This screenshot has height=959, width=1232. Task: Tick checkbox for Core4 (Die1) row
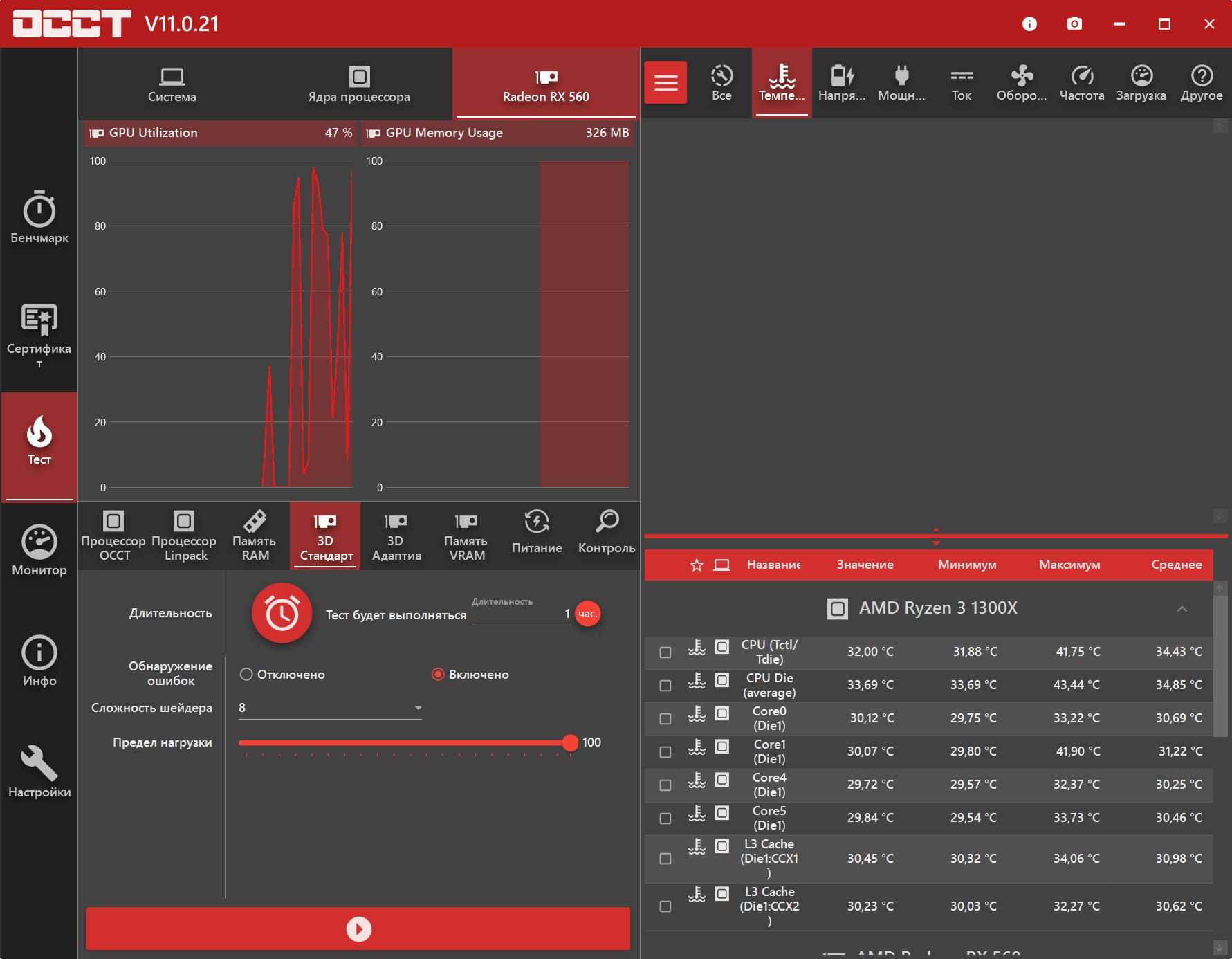(x=665, y=785)
